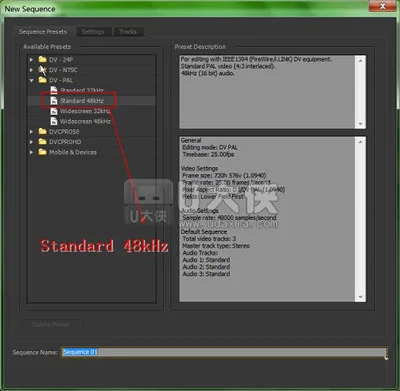The height and width of the screenshot is (391, 400).
Task: Choose the Widescreen 48kHz preset icon
Action: pyautogui.click(x=54, y=121)
